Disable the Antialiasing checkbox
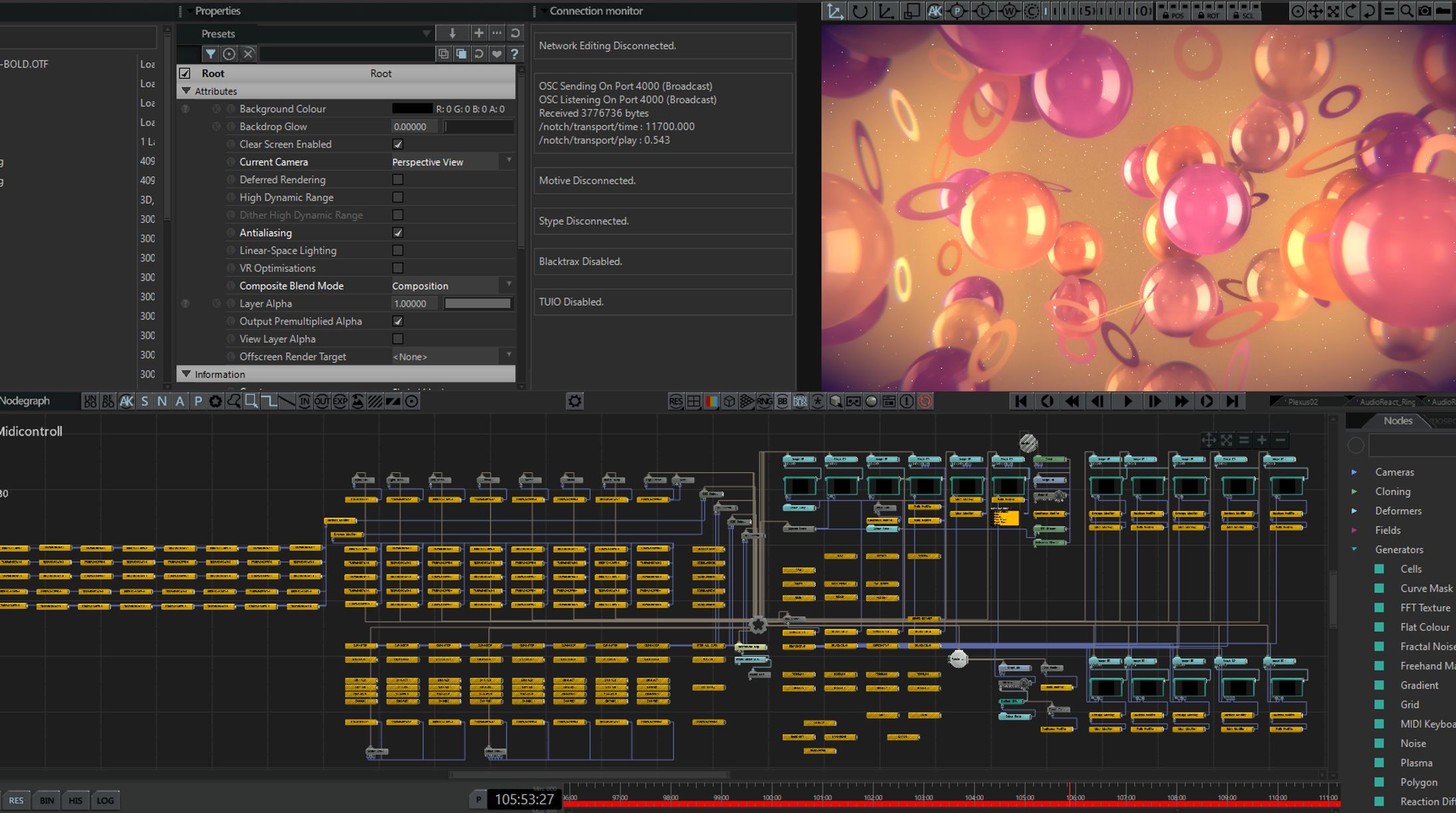 (x=398, y=233)
